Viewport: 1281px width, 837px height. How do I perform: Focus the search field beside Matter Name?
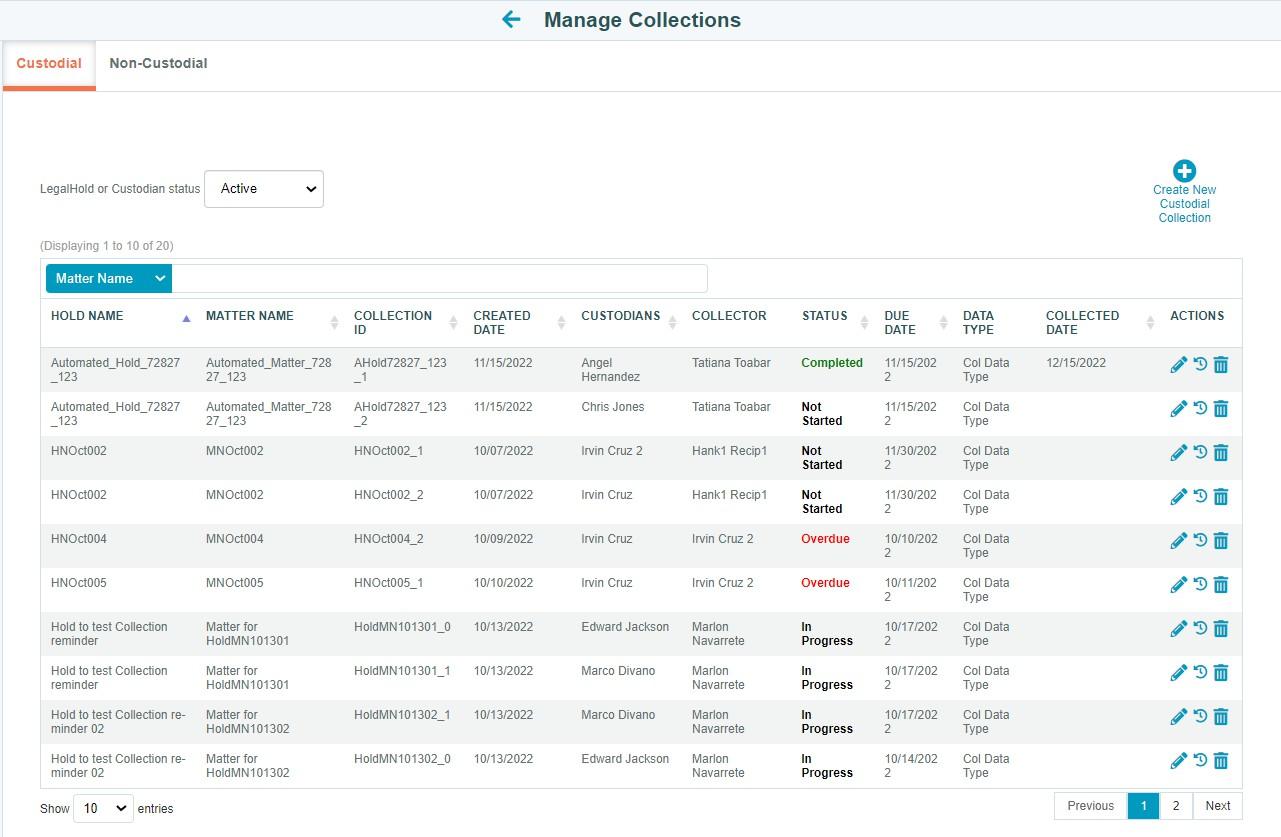pyautogui.click(x=439, y=279)
